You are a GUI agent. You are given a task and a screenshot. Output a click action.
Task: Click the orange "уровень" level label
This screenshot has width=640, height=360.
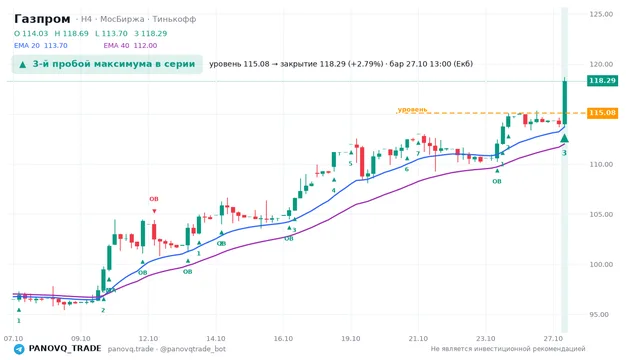(412, 109)
